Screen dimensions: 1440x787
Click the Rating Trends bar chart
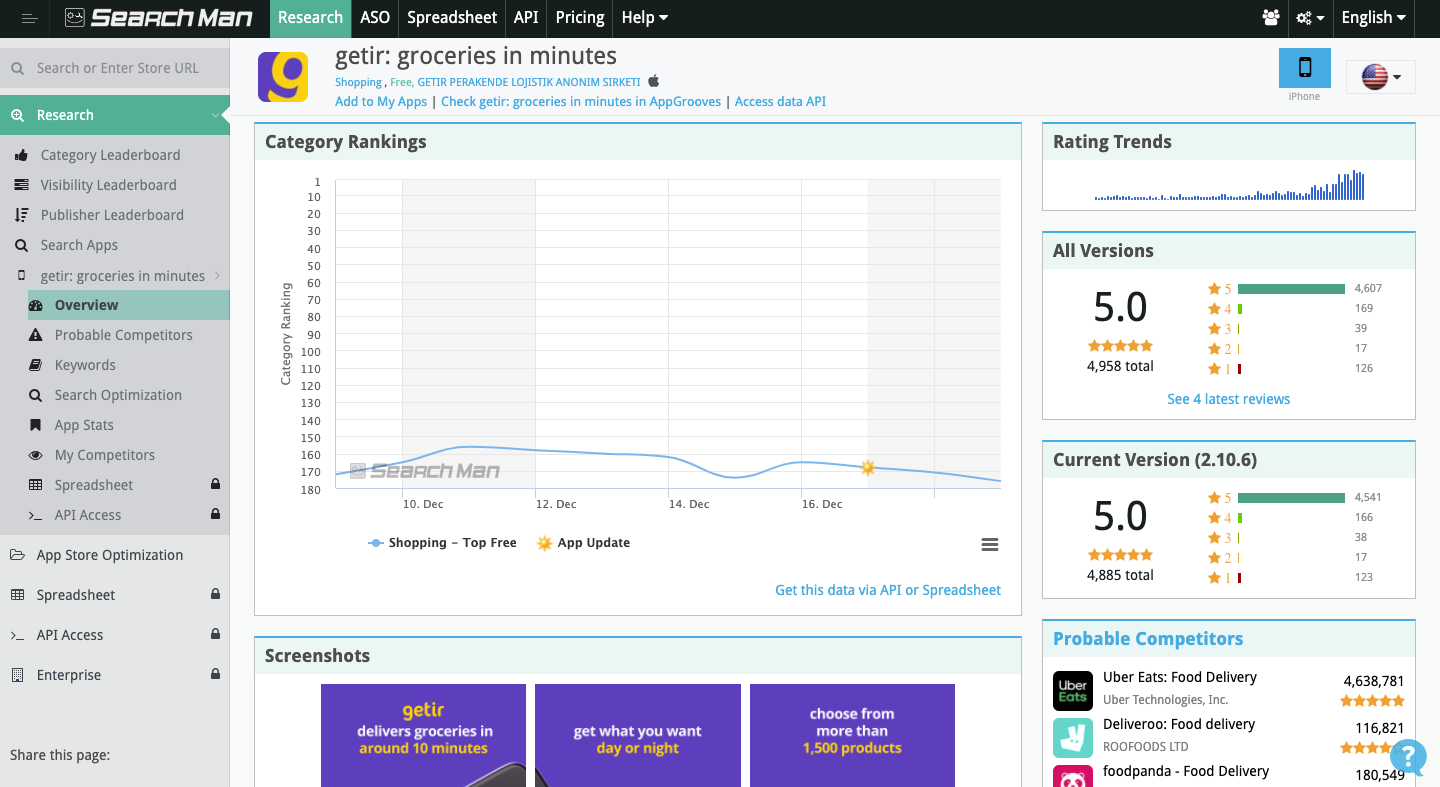click(x=1229, y=186)
